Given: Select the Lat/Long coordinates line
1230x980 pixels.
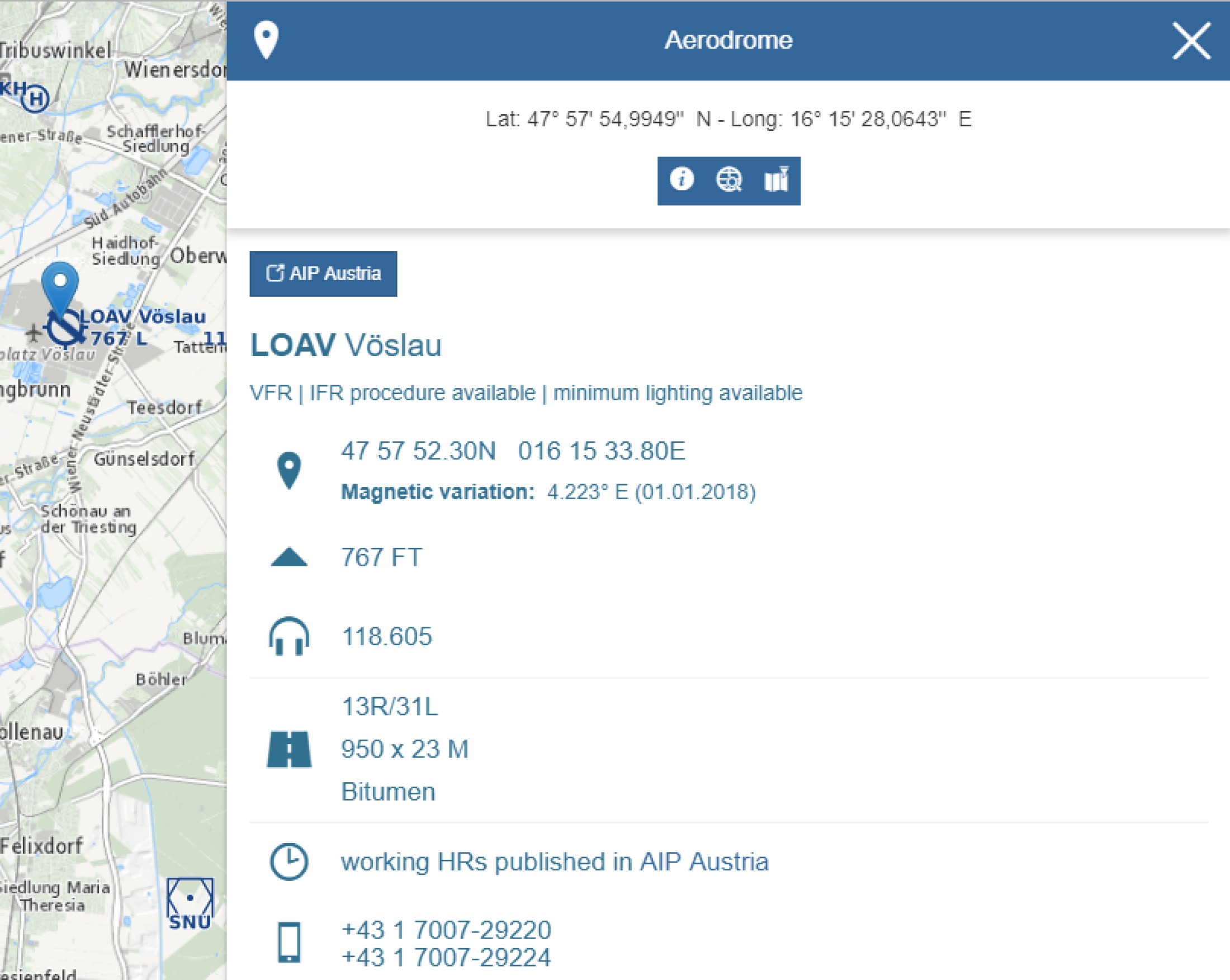Looking at the screenshot, I should [728, 119].
